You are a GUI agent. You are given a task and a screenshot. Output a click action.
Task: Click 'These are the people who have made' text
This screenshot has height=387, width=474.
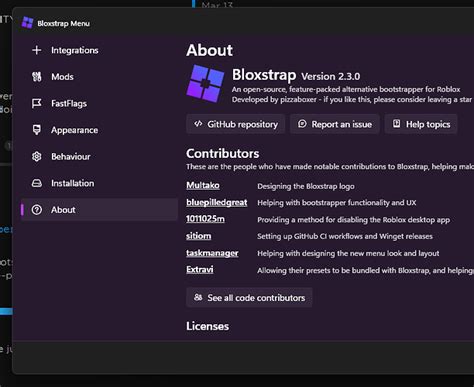click(330, 167)
